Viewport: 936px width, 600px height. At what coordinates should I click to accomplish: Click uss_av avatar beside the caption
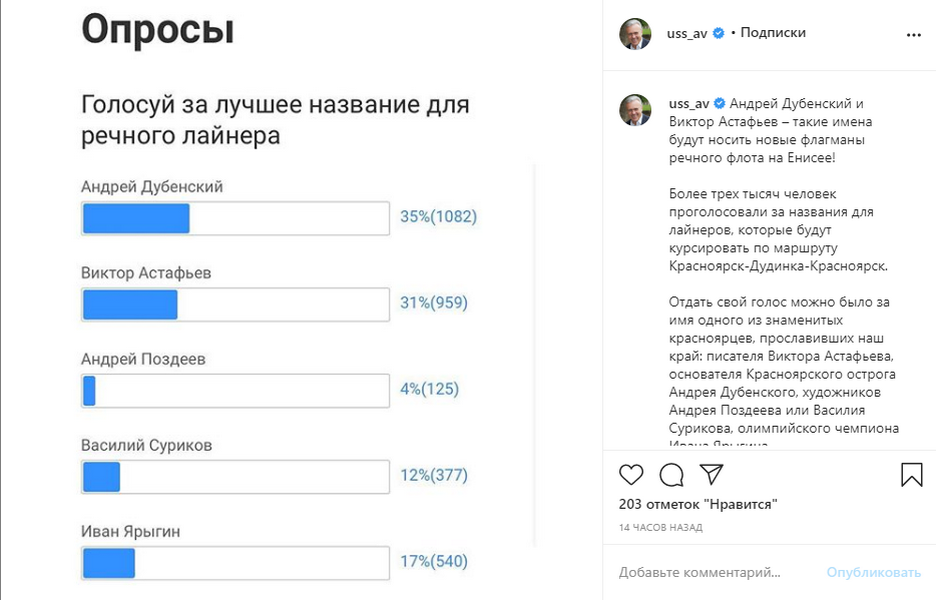(x=635, y=110)
